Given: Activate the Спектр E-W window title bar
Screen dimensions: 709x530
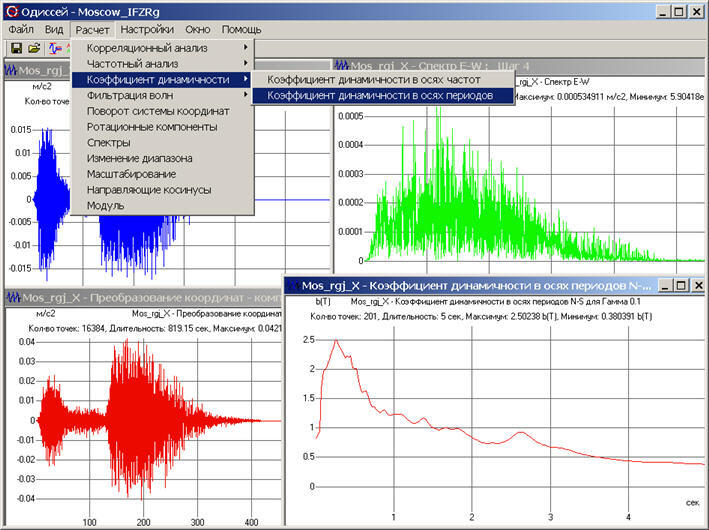Looking at the screenshot, I should pyautogui.click(x=519, y=66).
